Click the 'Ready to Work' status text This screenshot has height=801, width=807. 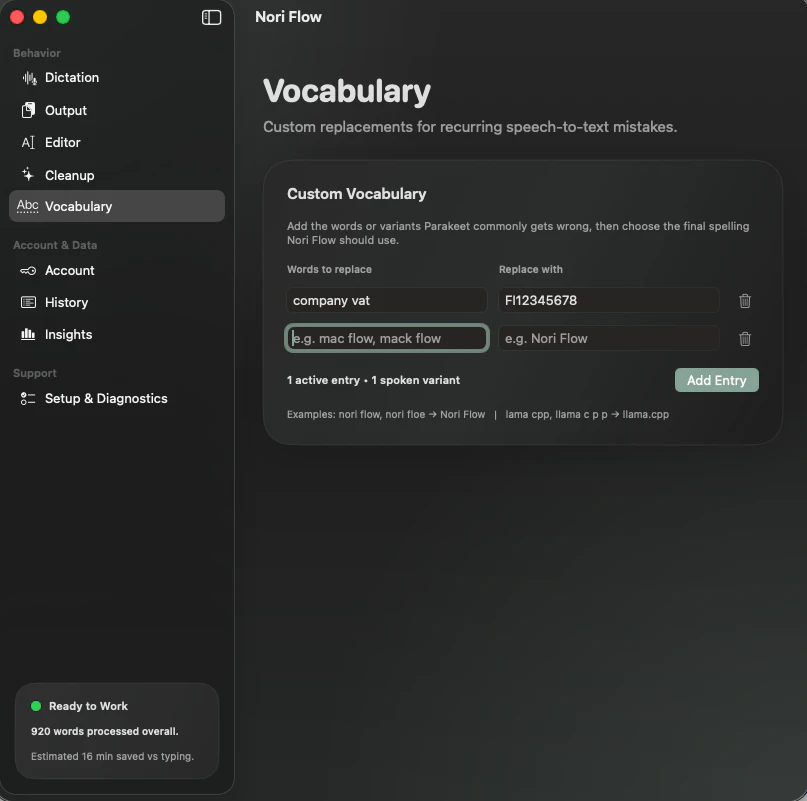(88, 706)
